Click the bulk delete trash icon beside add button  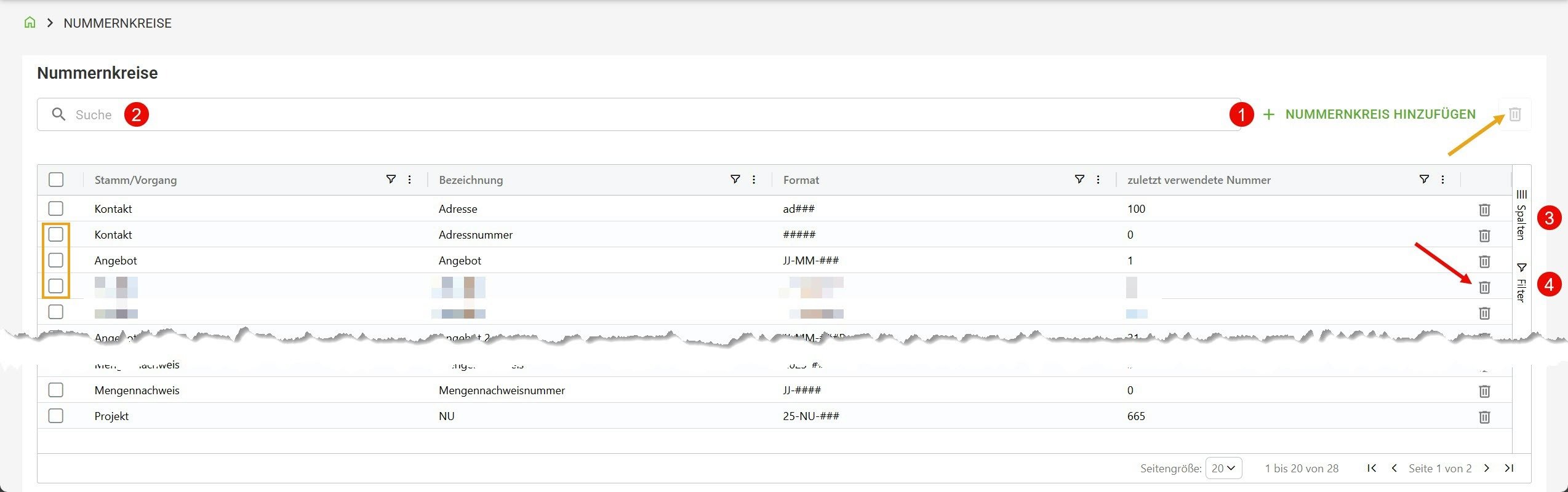tap(1514, 114)
